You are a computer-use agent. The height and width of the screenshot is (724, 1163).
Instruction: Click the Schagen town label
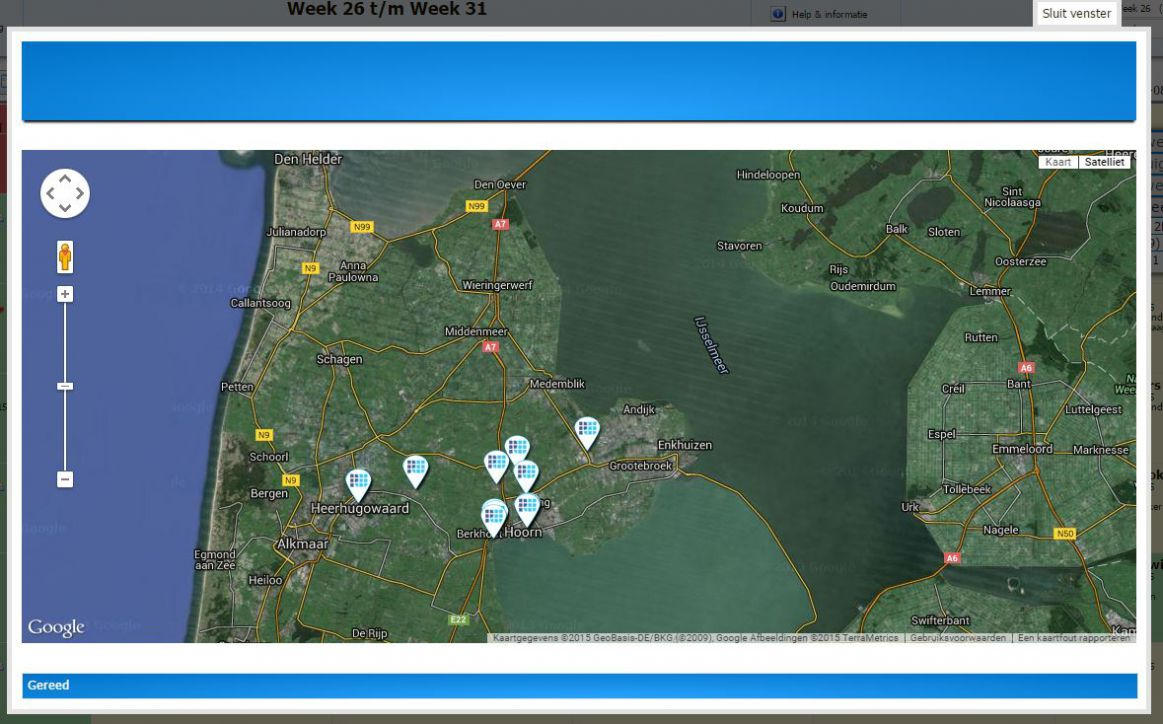tap(340, 359)
